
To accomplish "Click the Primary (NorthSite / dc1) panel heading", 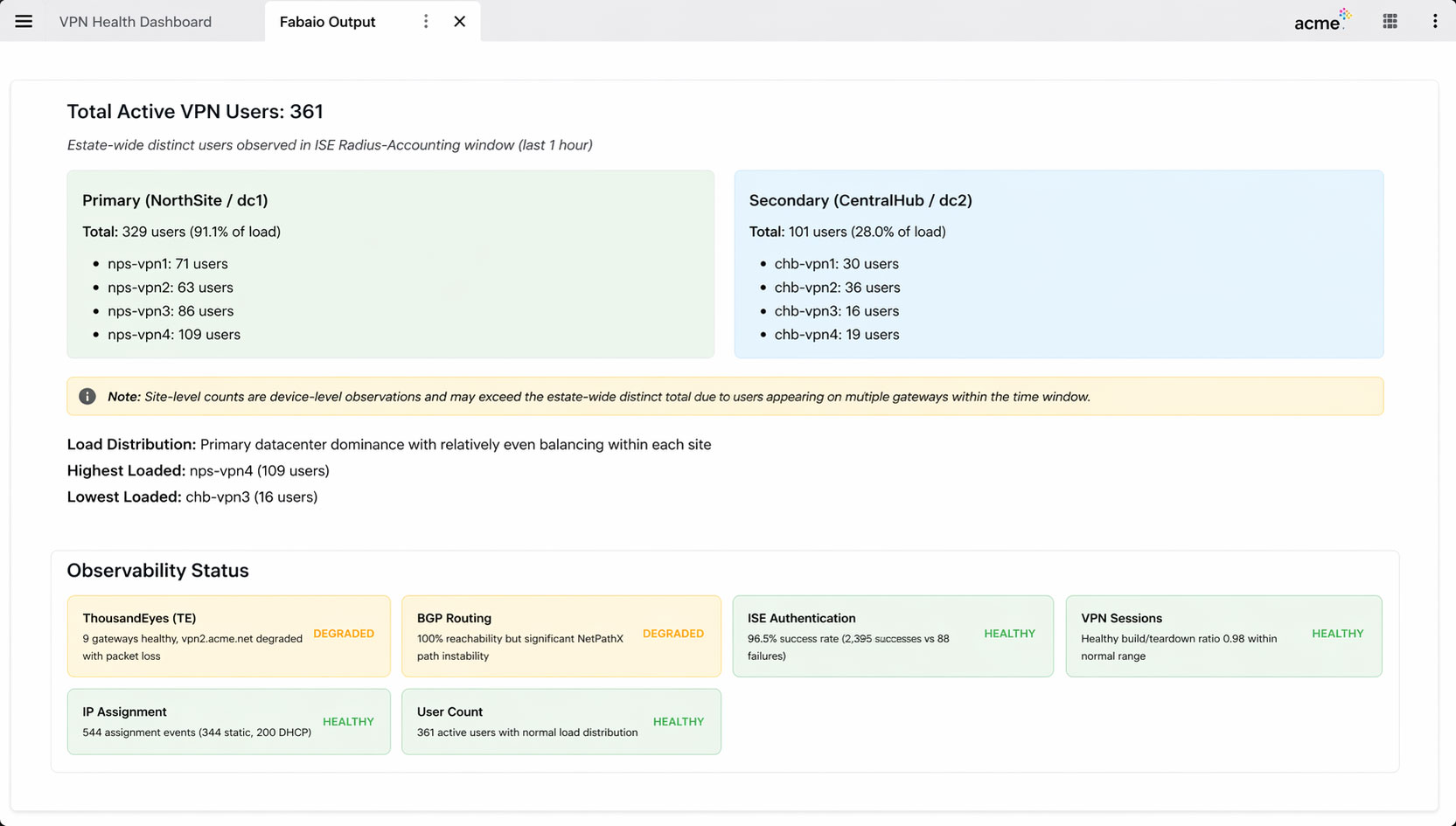I will [x=175, y=200].
